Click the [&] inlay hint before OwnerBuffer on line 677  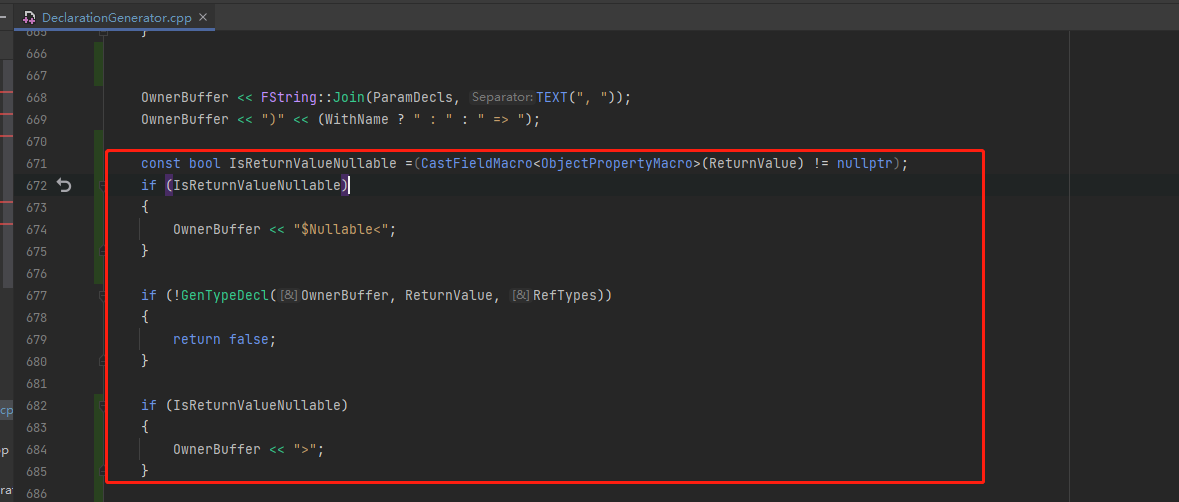289,296
